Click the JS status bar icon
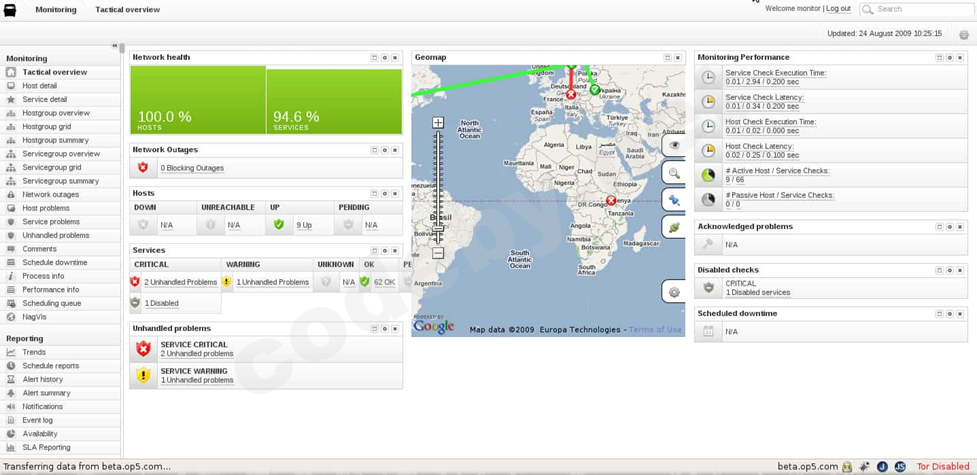977x475 pixels. (x=900, y=466)
